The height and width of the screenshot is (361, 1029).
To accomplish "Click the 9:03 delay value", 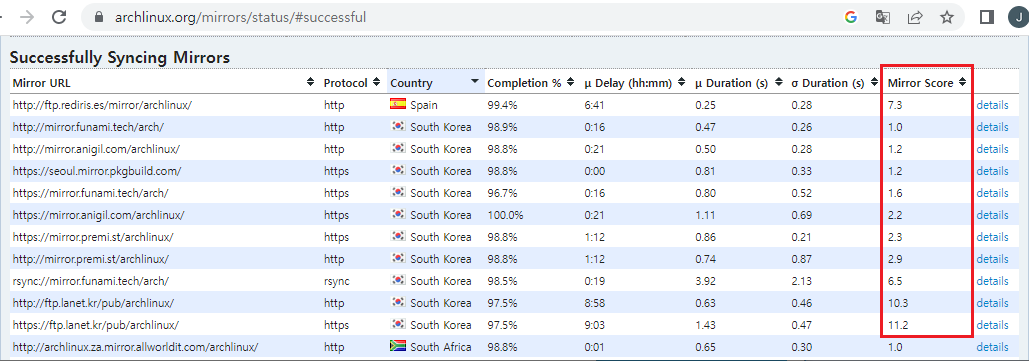I will coord(594,325).
